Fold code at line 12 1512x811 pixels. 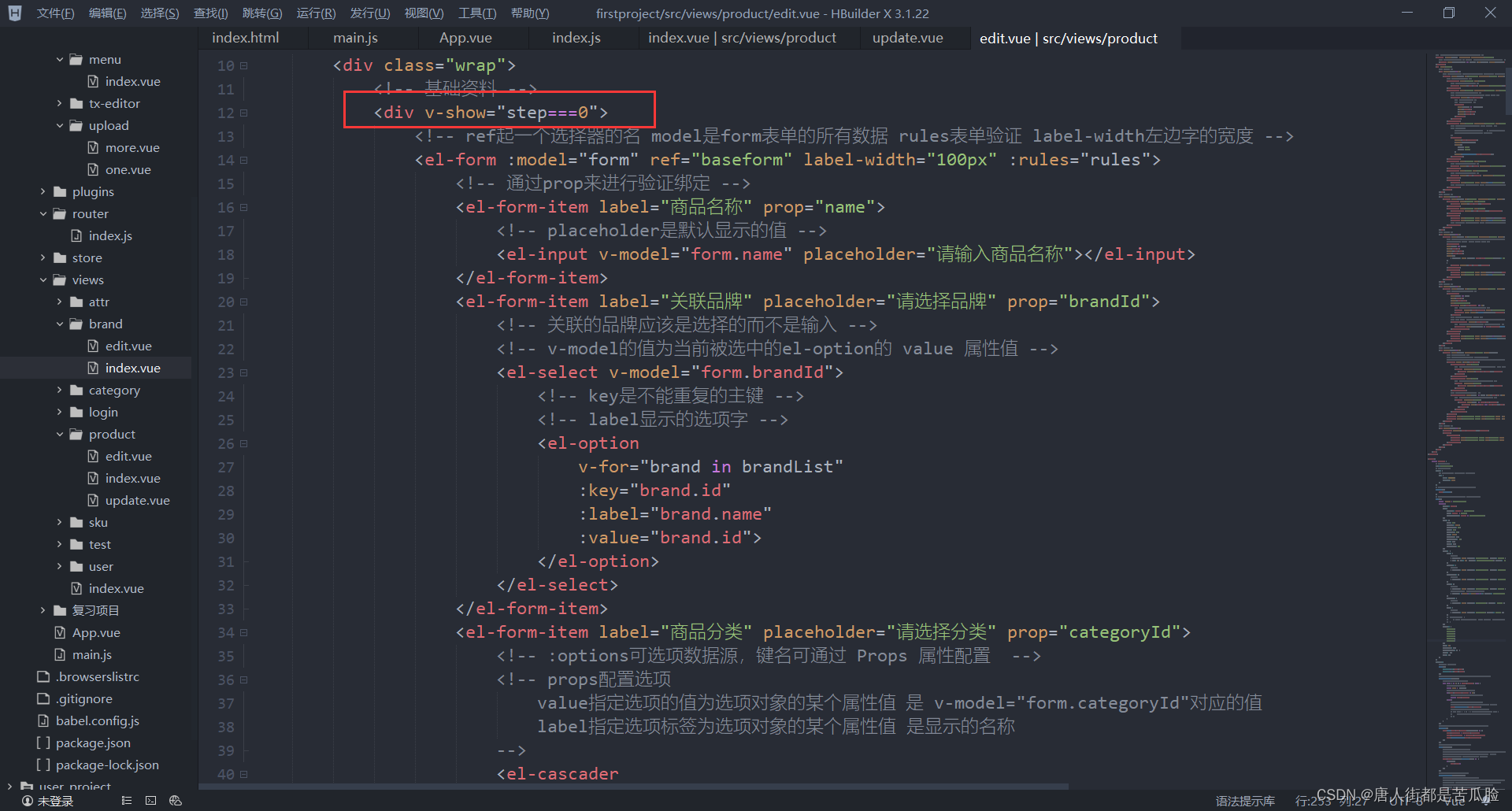point(244,113)
